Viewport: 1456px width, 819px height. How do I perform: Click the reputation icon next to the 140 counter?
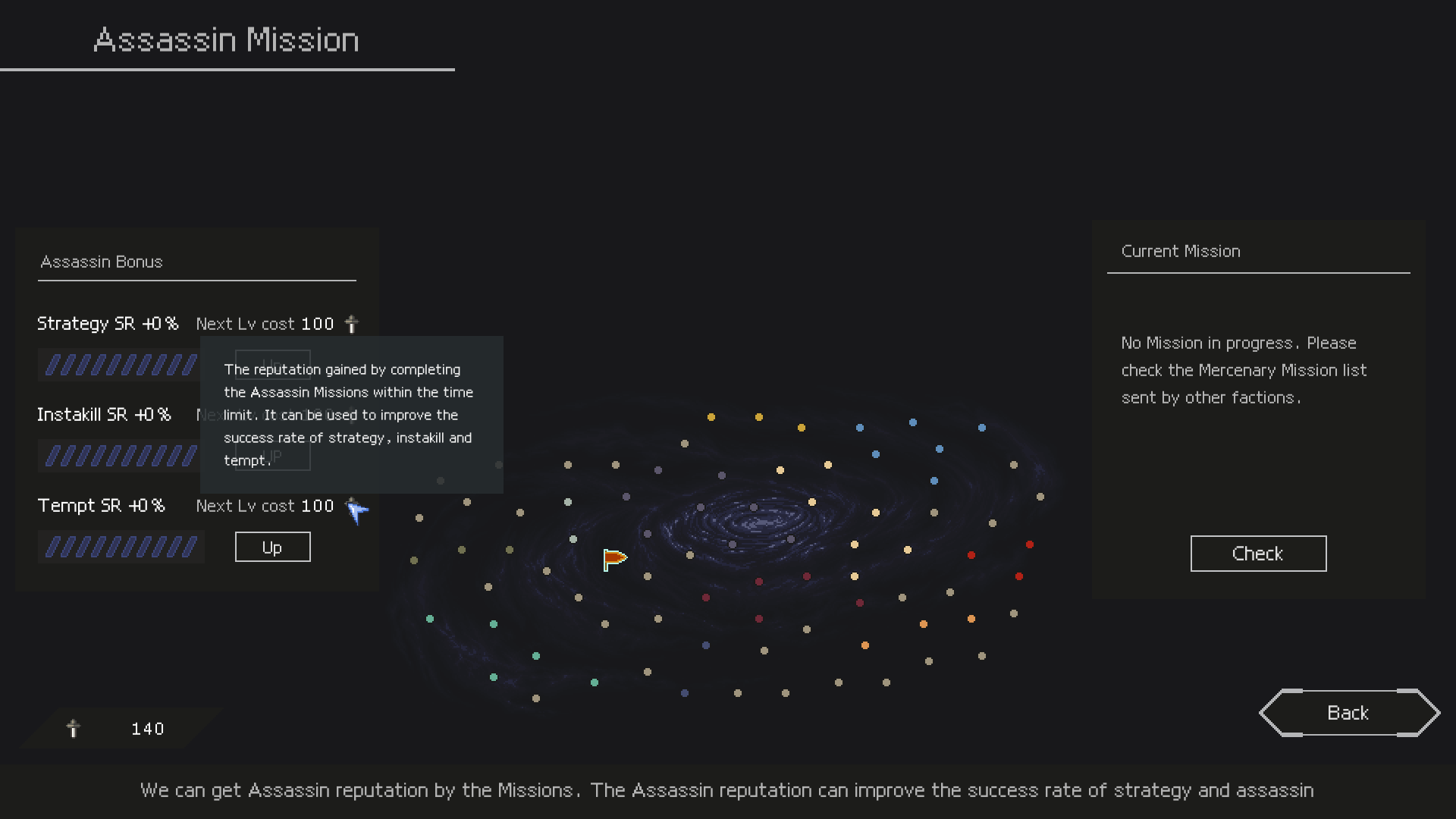73,729
